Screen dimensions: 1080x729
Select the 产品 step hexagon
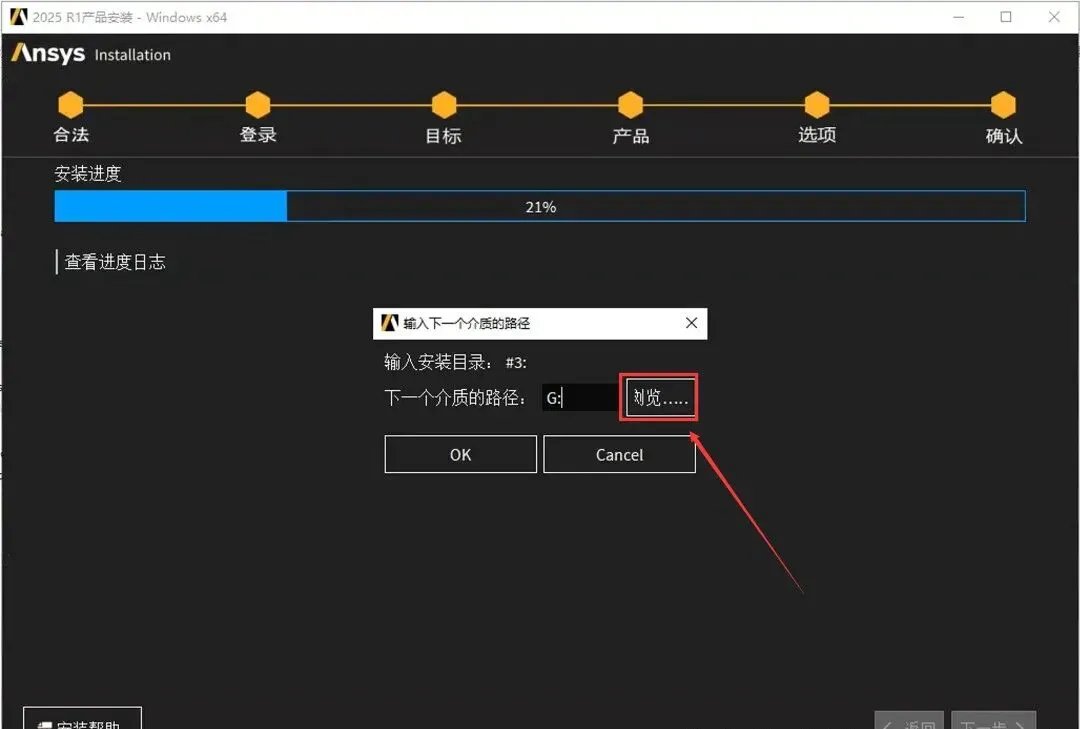(630, 105)
